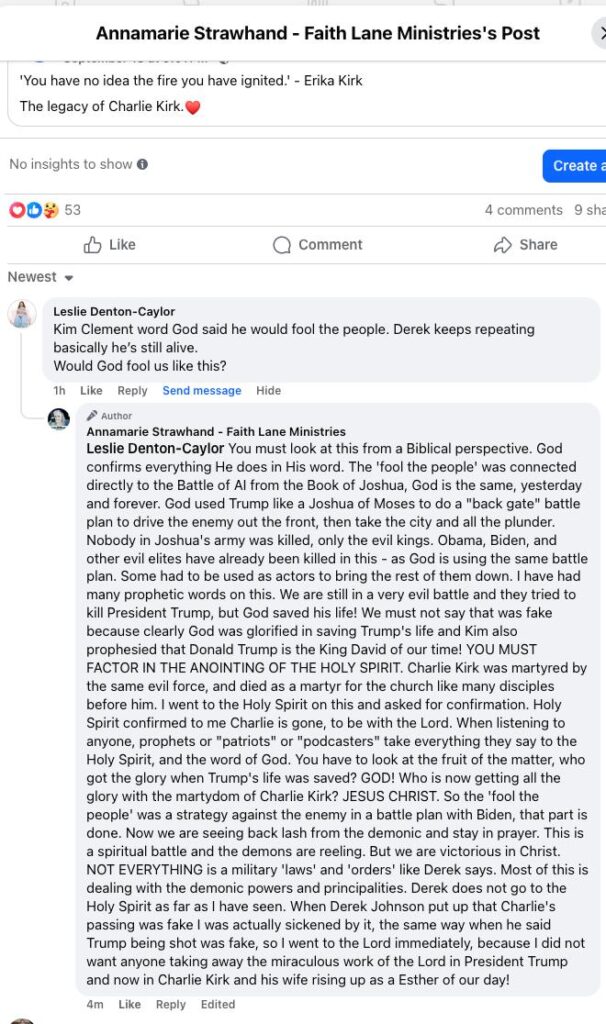
Task: Hide Leslie Denton-Caylor's comment
Action: [268, 391]
